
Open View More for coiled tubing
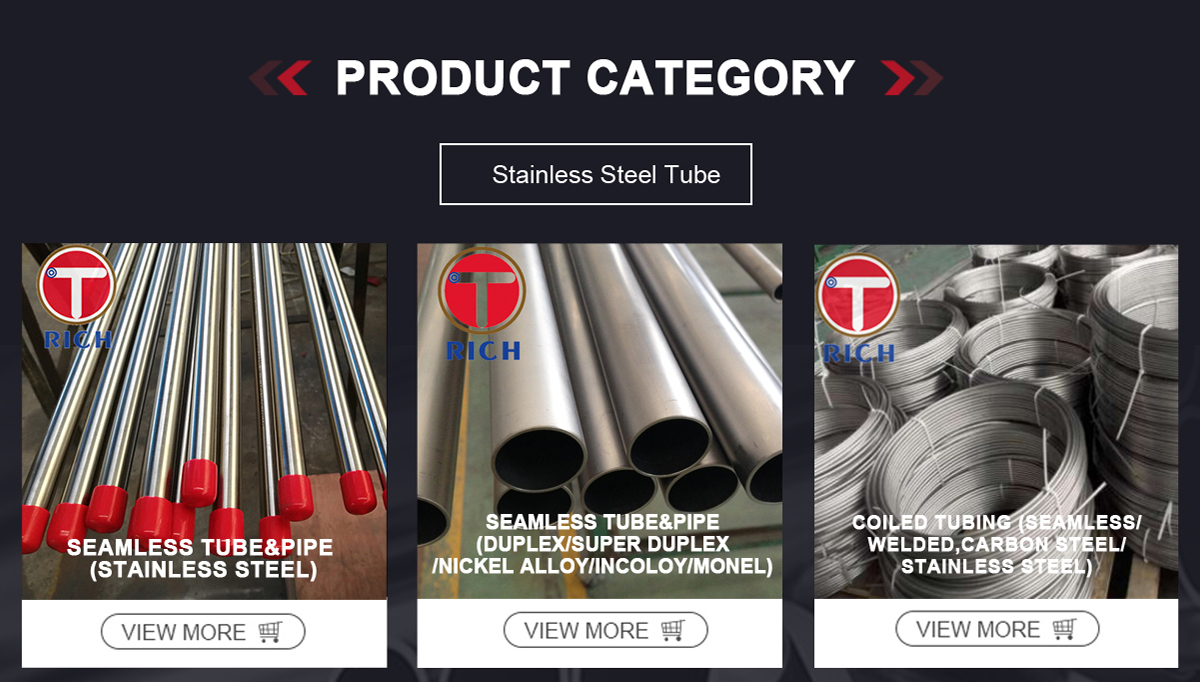tap(997, 629)
